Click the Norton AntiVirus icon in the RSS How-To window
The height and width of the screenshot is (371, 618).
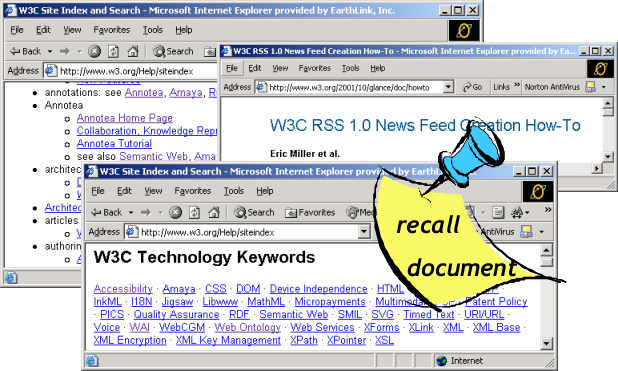[590, 87]
